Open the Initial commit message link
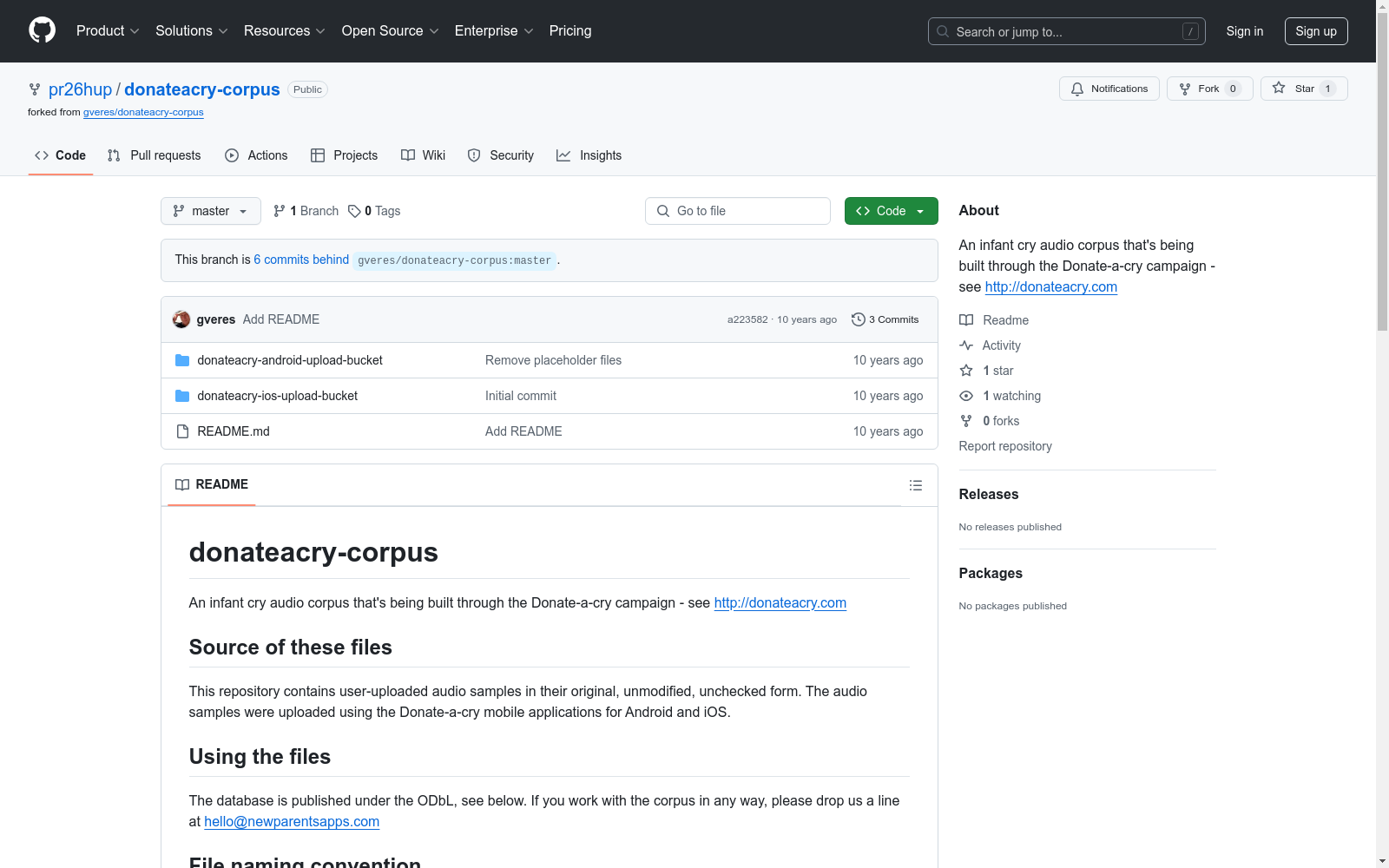Image resolution: width=1389 pixels, height=868 pixels. (x=521, y=396)
